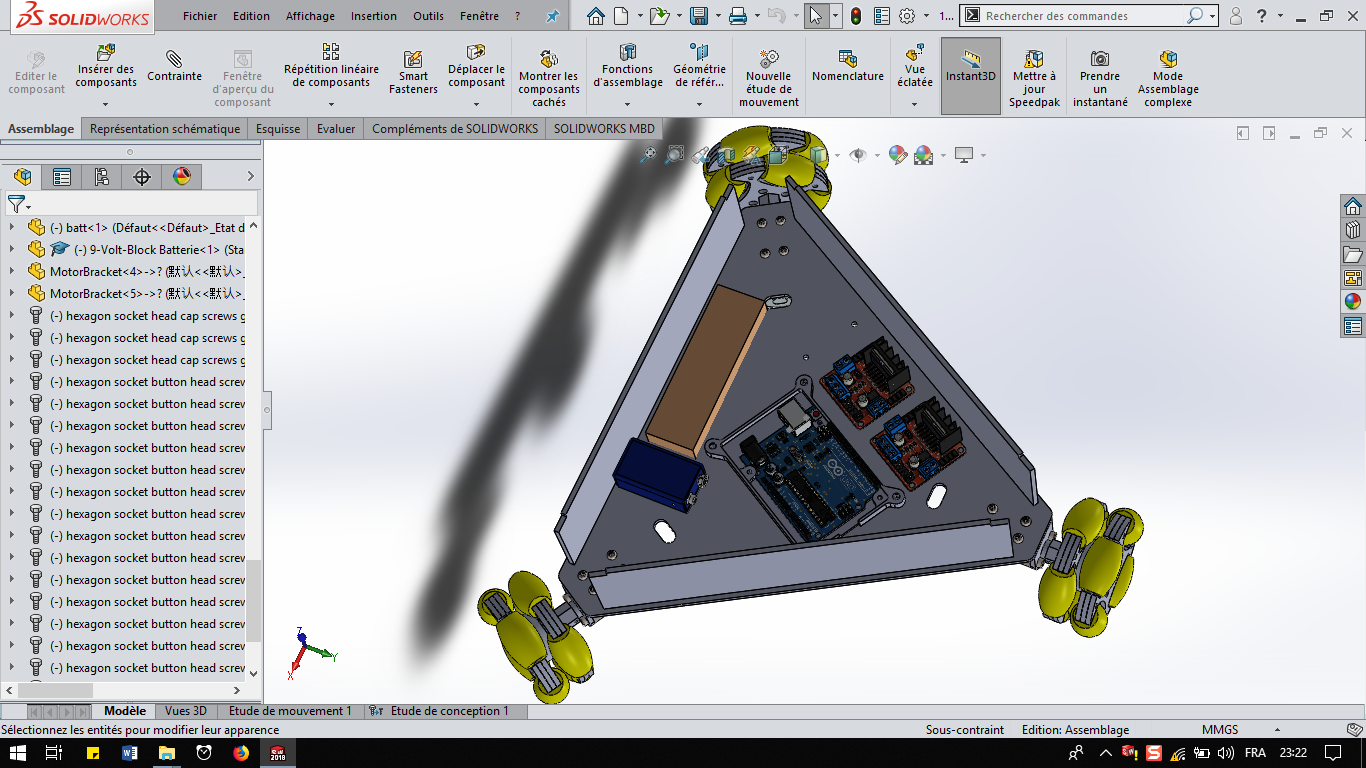Open the FeatureManager design tree tab

(x=22, y=177)
